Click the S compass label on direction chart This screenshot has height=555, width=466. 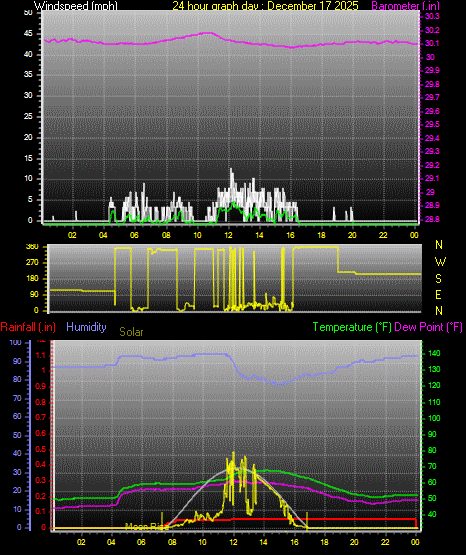[x=438, y=279]
